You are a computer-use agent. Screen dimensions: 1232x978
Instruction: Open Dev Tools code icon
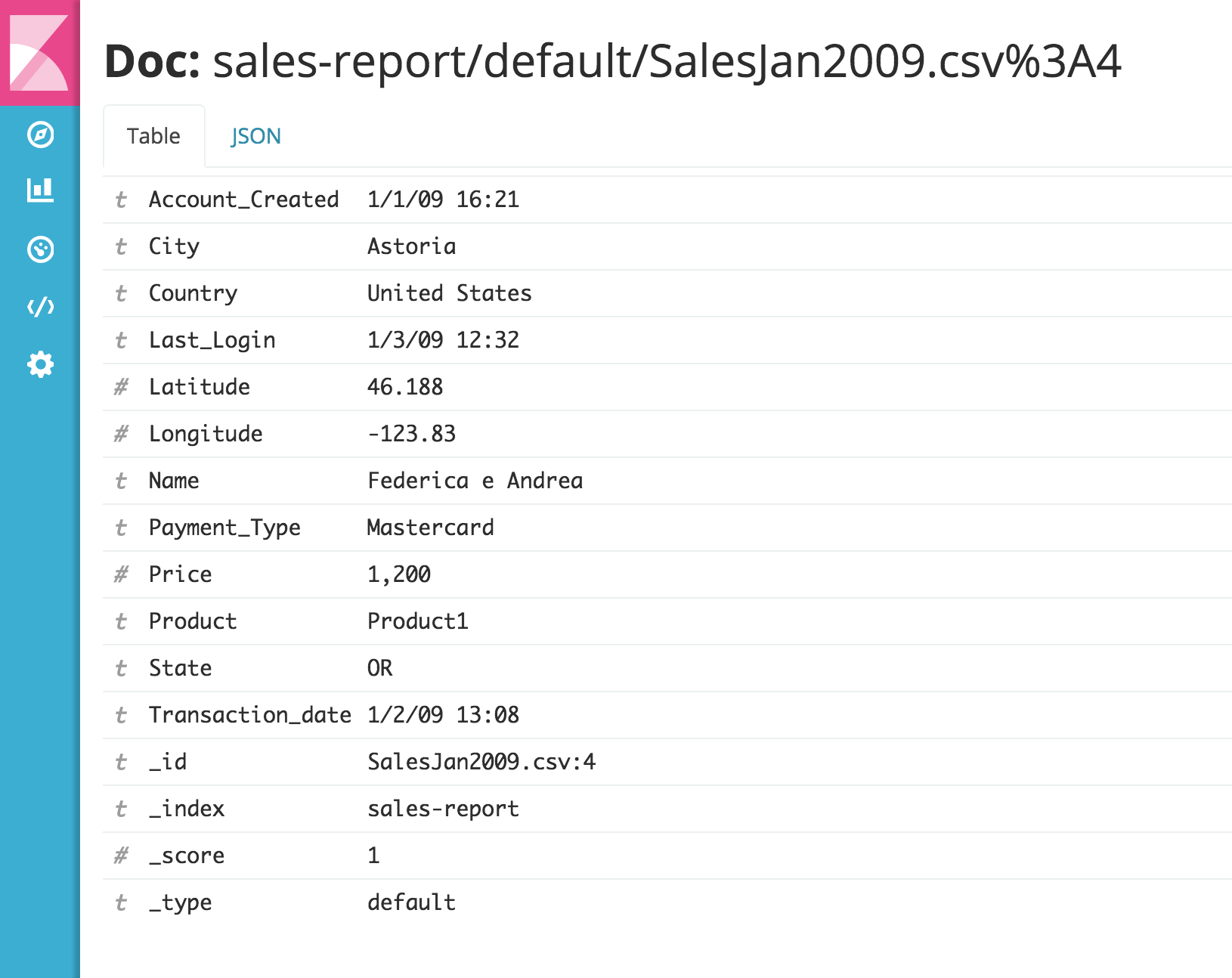pyautogui.click(x=40, y=307)
